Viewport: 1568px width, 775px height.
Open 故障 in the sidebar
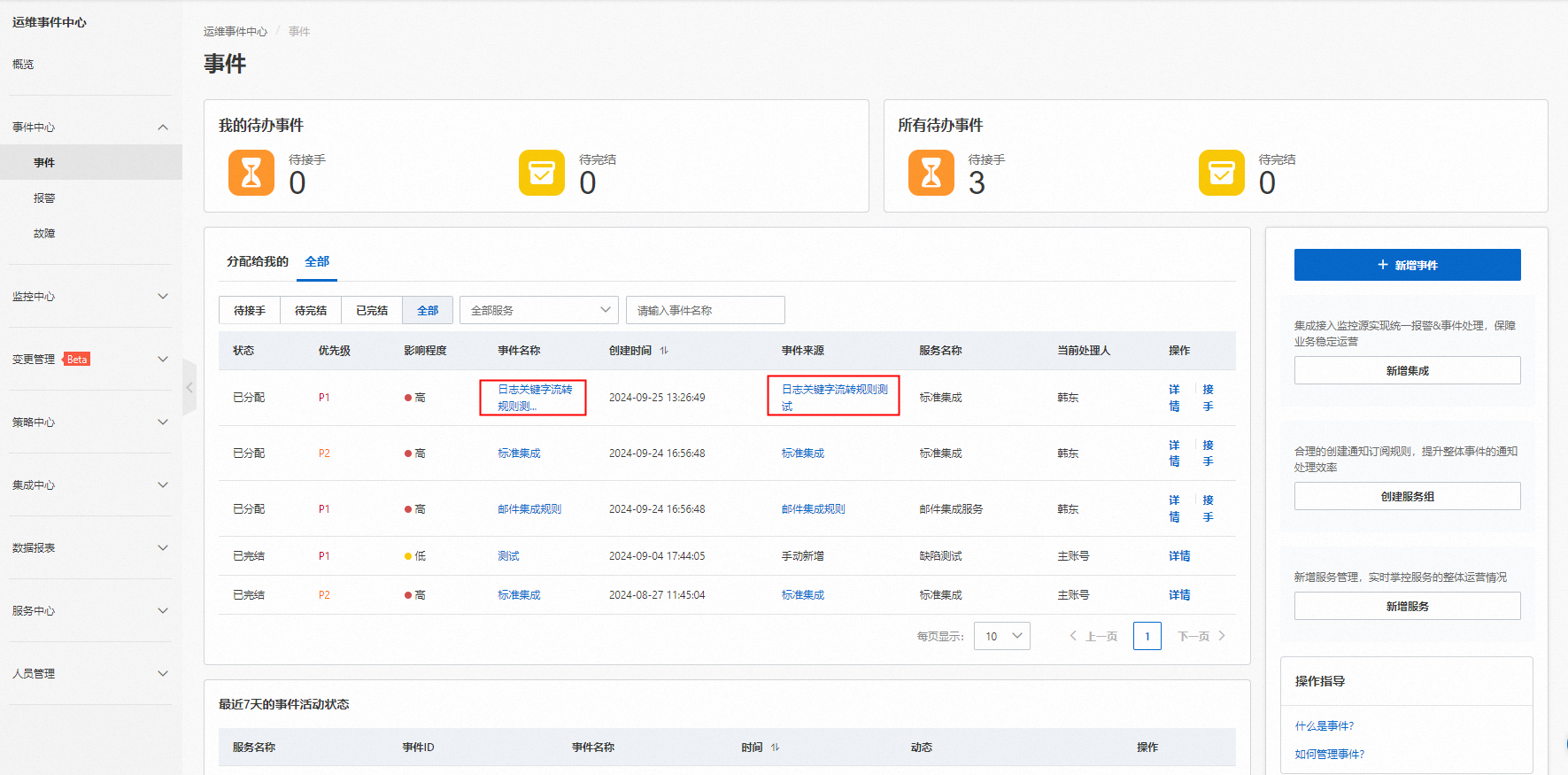pos(44,234)
